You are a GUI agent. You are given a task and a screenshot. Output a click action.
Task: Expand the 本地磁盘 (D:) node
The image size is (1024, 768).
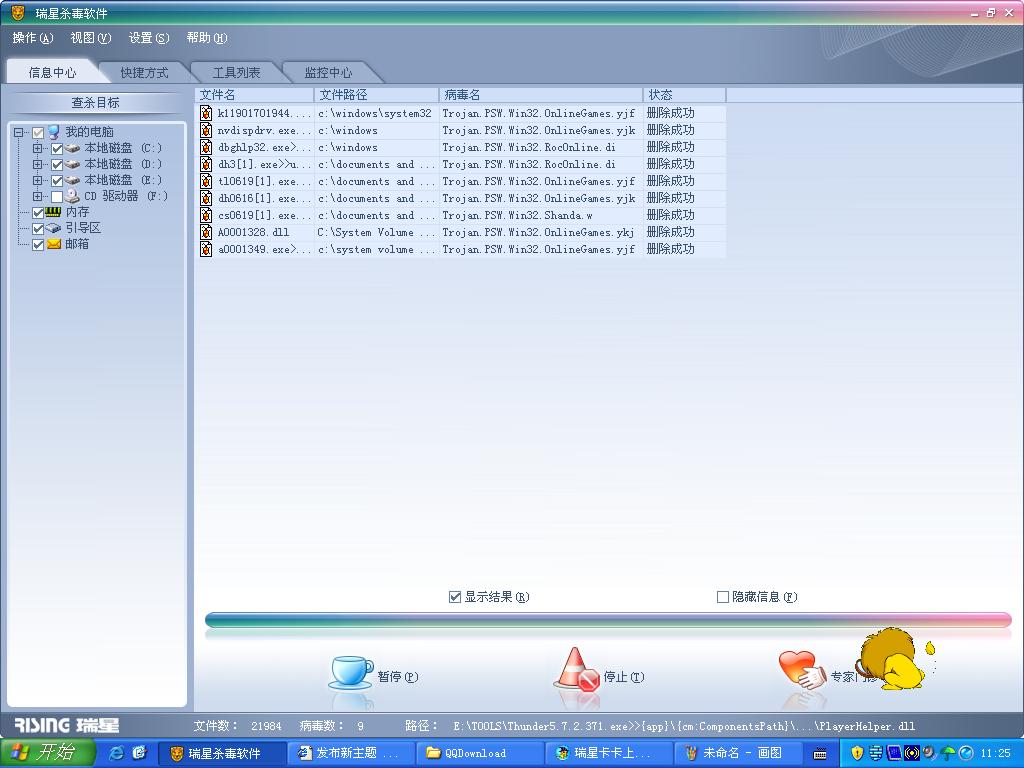click(37, 165)
